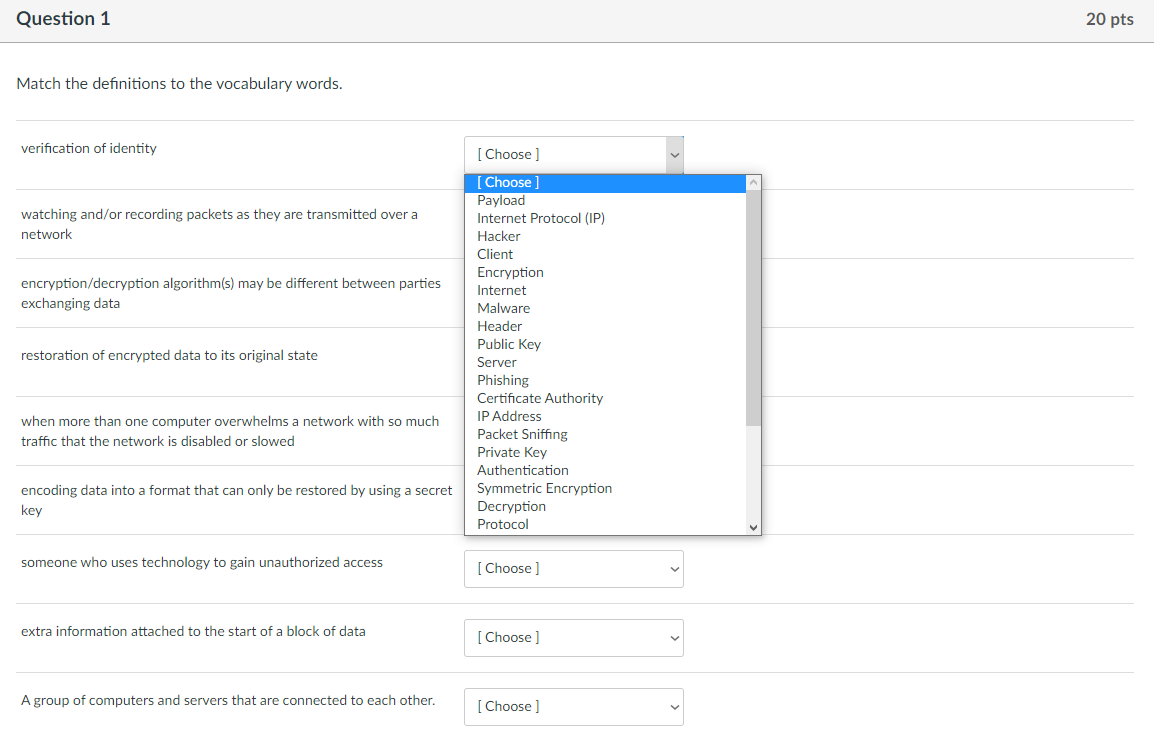1154x740 pixels.
Task: Select 'Internet Protocol (IP)' option
Action: pos(605,219)
